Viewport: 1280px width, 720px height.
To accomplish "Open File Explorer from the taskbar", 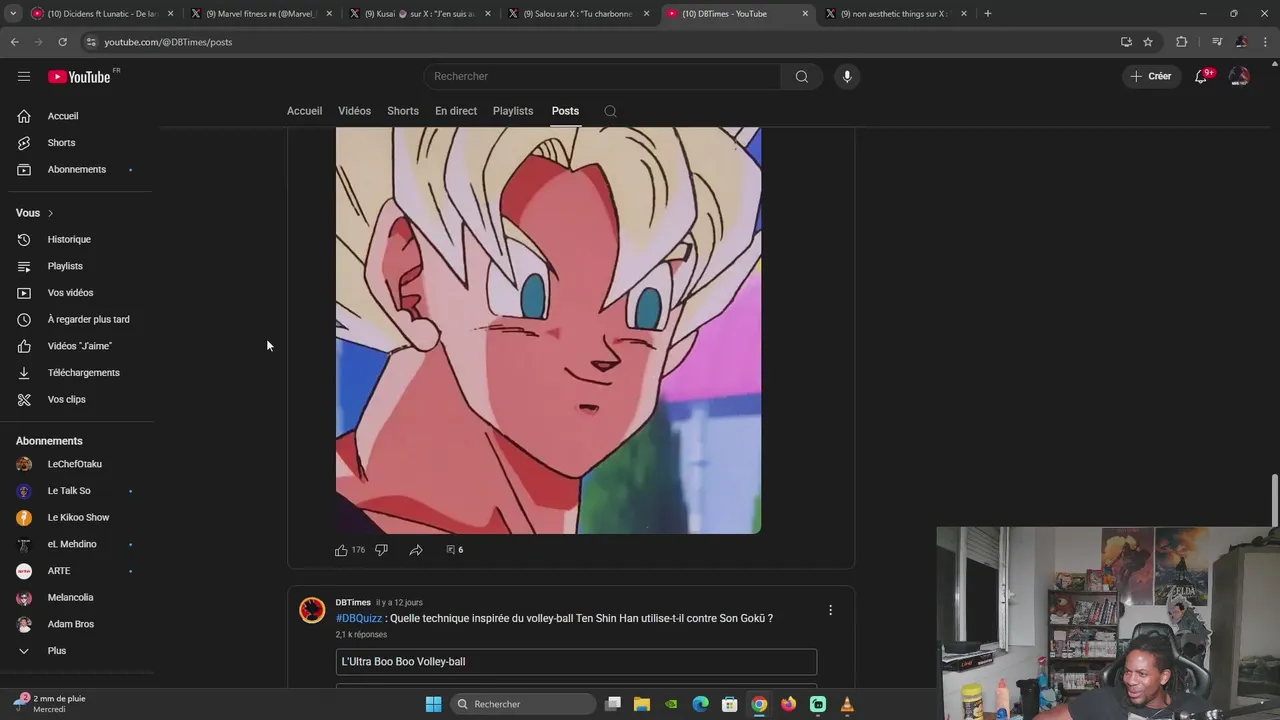I will pos(642,704).
